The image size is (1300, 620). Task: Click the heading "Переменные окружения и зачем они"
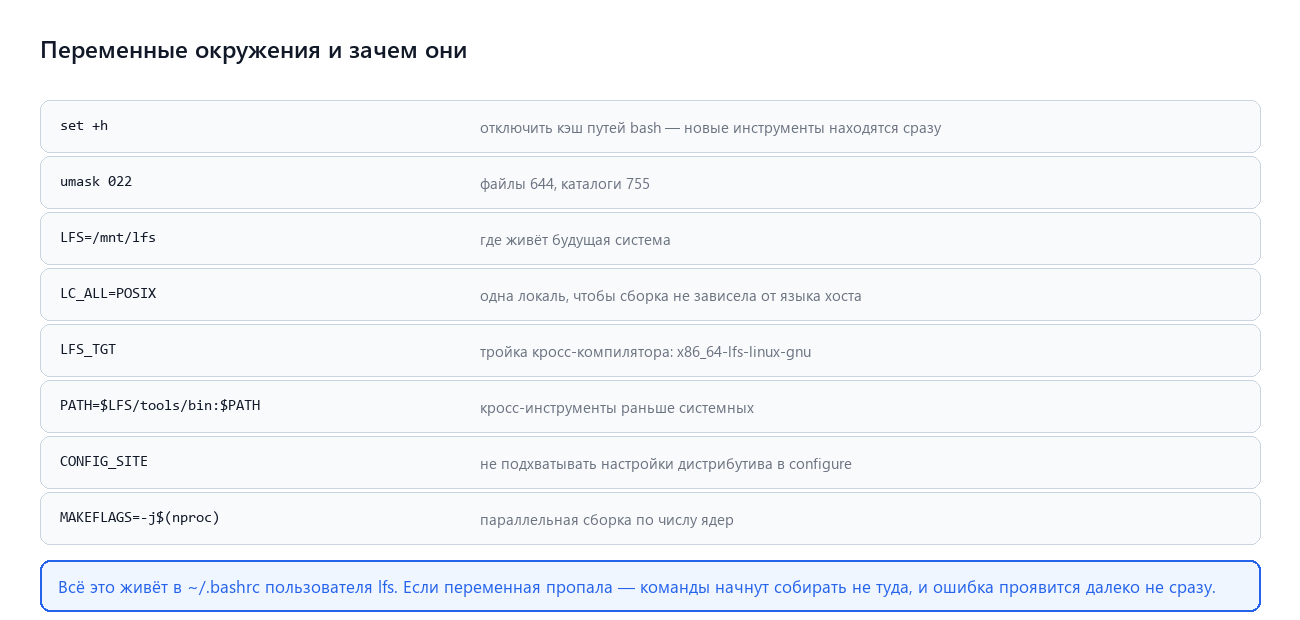tap(253, 50)
